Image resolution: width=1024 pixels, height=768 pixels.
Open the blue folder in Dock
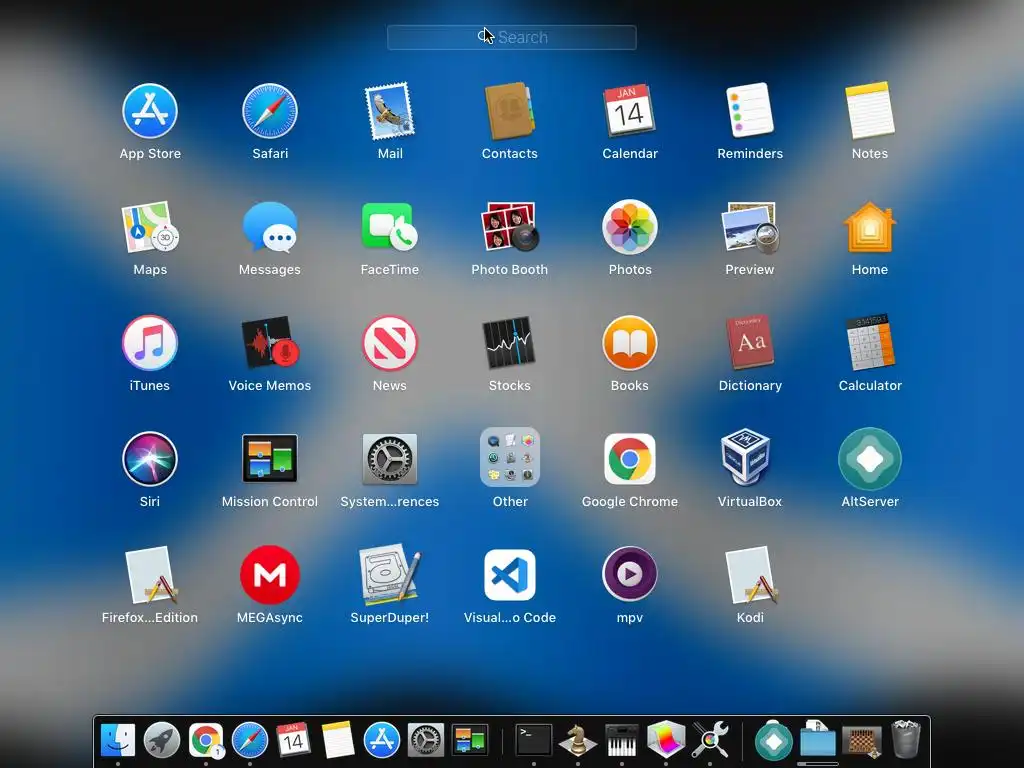818,740
